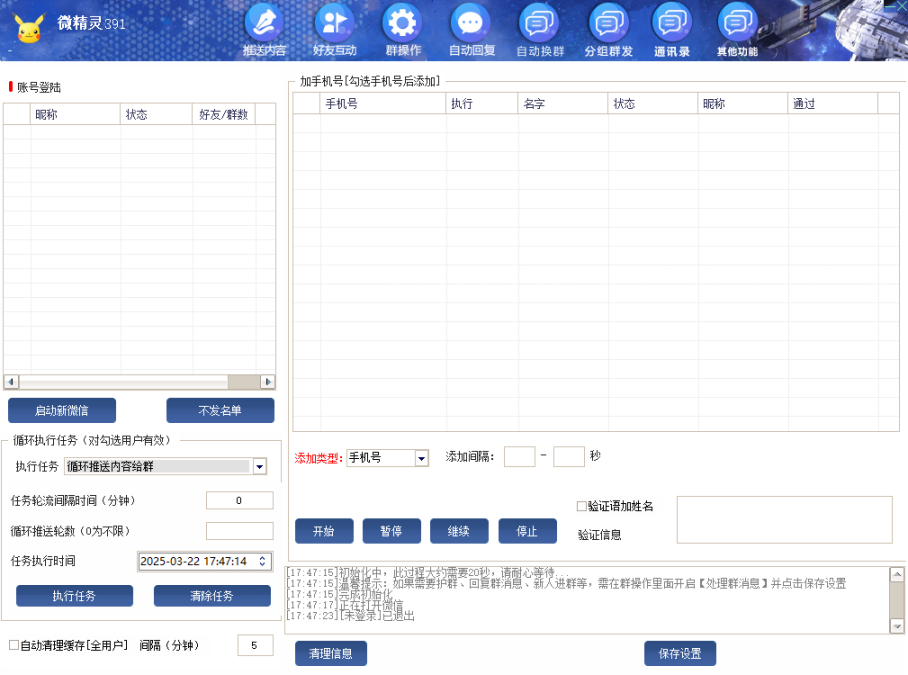Open the 好友互动 toolbar icon
Screen dimensions: 908x675
pos(334,24)
